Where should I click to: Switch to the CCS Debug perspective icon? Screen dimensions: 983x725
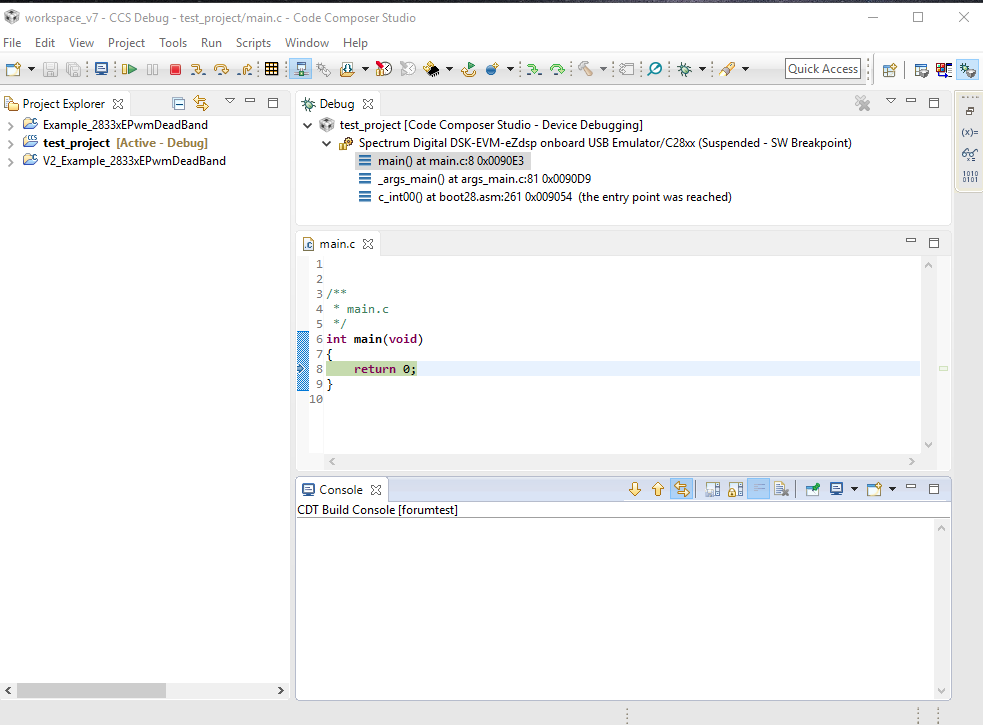point(968,70)
